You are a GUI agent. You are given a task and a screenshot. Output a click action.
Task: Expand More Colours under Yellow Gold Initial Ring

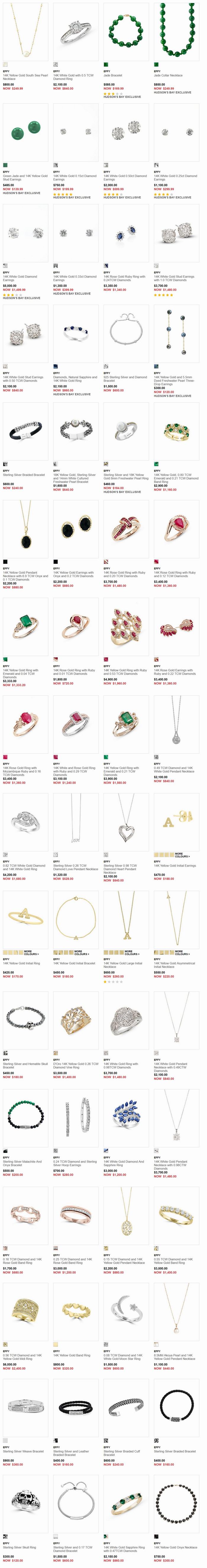coord(31,953)
